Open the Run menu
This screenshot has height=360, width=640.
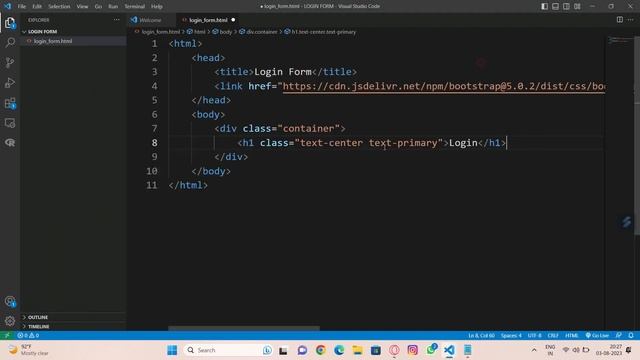(x=113, y=7)
